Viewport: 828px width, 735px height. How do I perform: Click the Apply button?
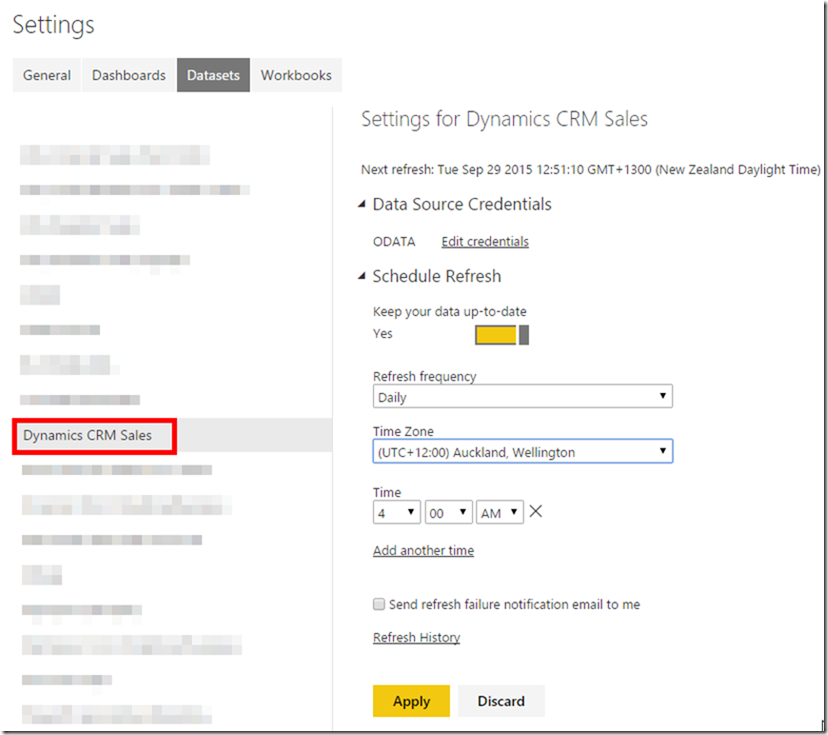[x=411, y=701]
